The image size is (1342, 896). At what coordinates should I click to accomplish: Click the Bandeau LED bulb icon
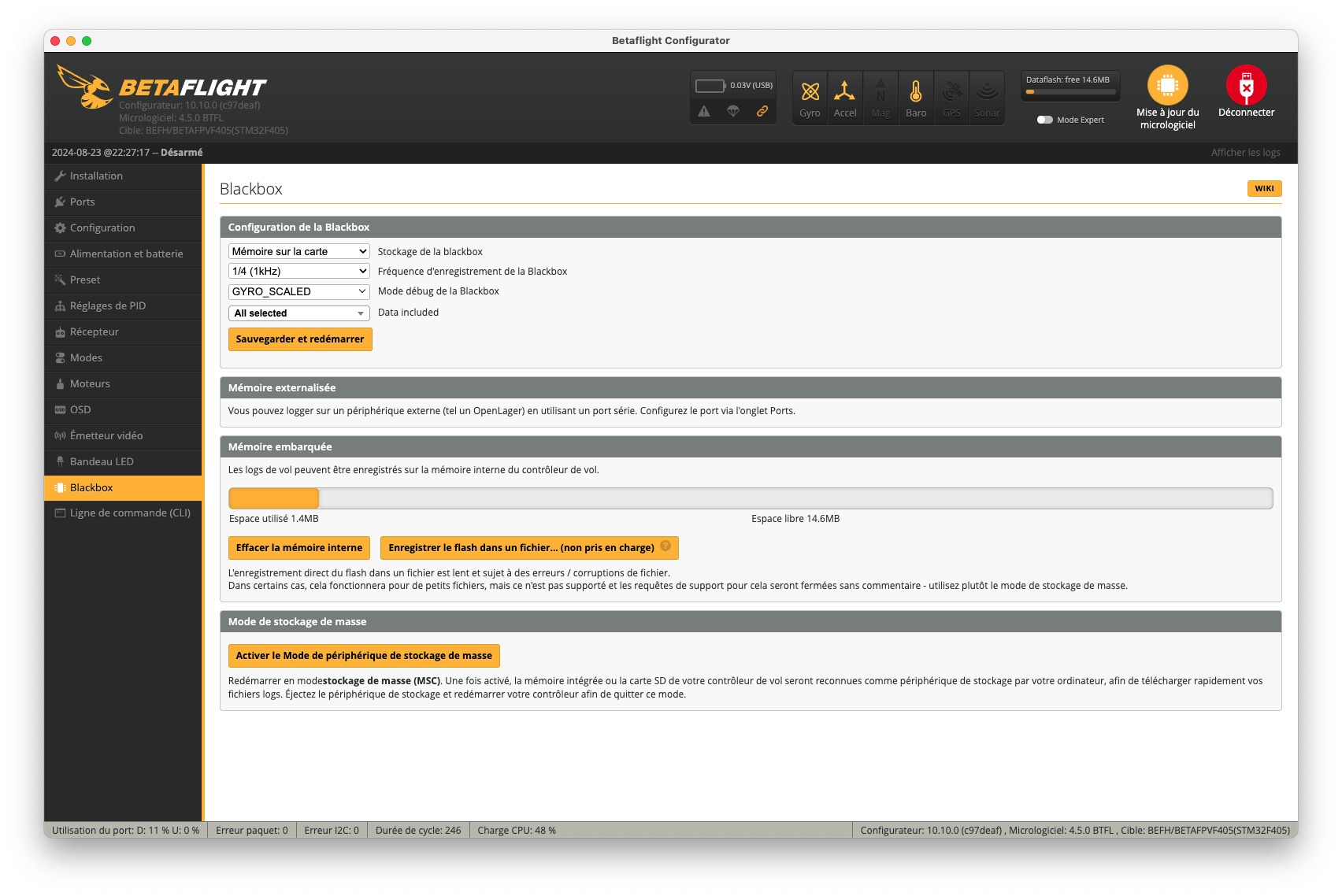[60, 462]
